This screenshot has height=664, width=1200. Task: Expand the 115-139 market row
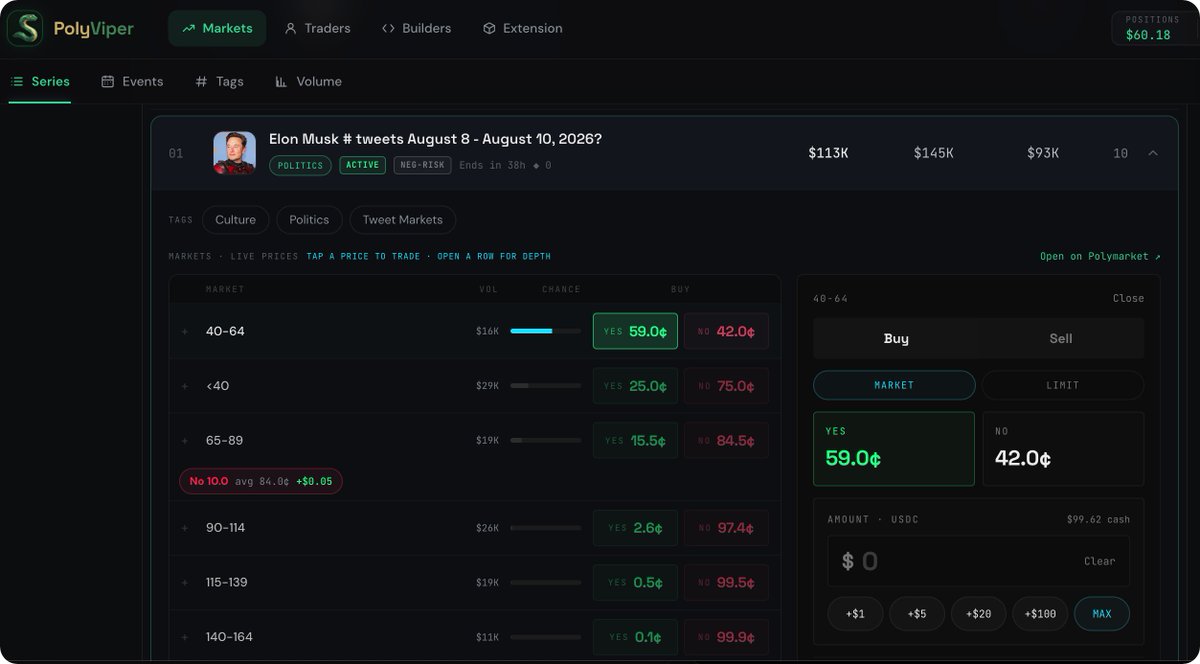point(184,582)
